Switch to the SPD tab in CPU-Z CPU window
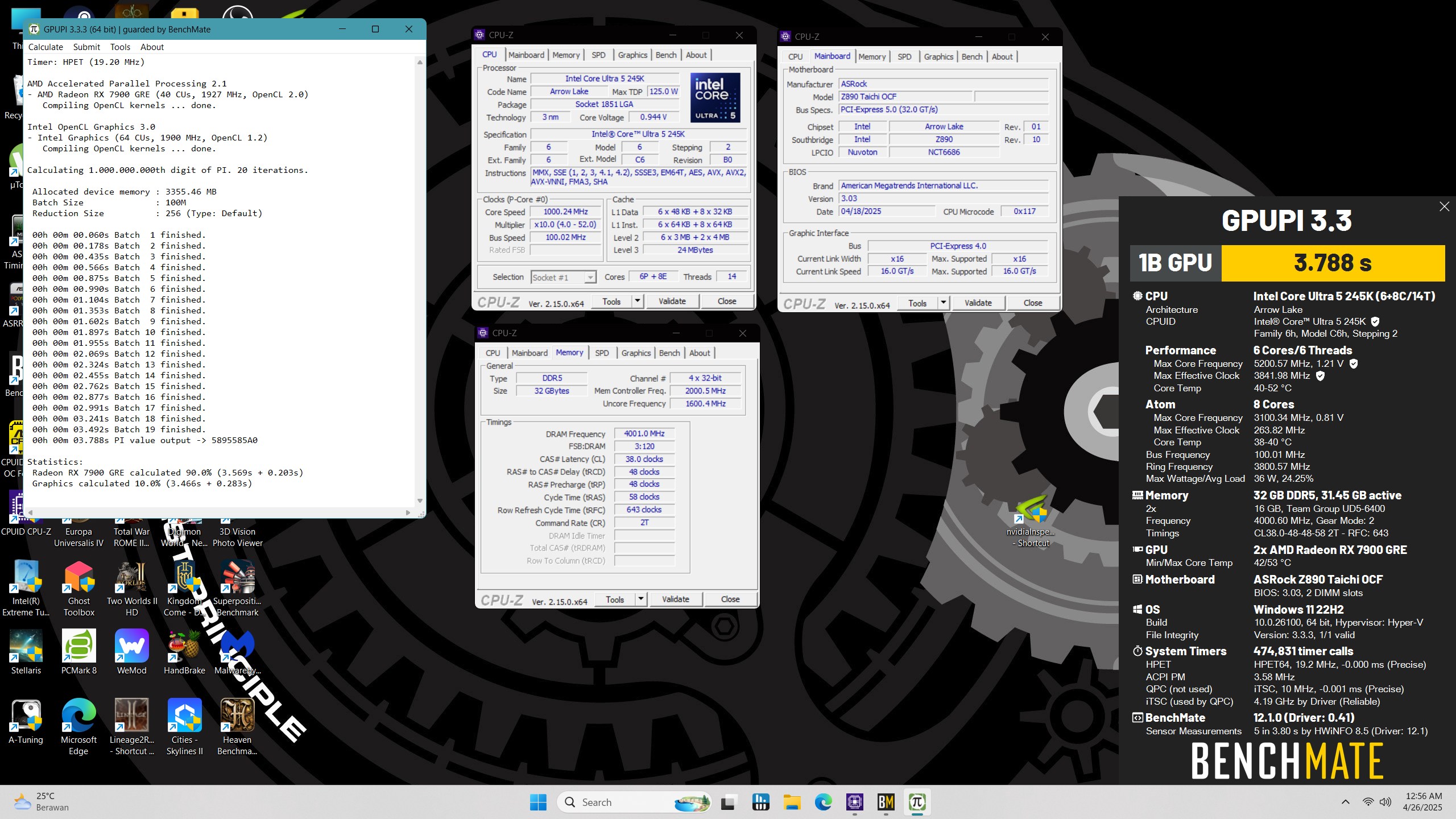The image size is (1456, 819). coord(598,55)
